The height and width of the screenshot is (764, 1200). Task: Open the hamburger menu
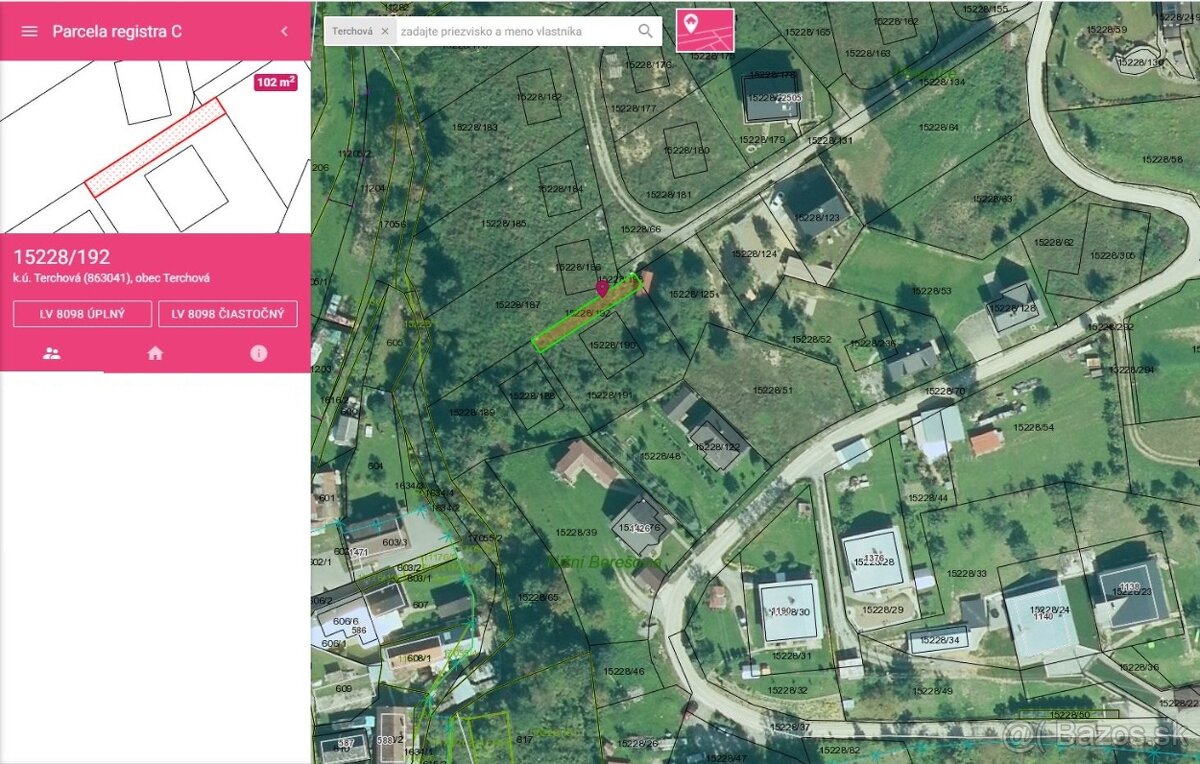29,31
